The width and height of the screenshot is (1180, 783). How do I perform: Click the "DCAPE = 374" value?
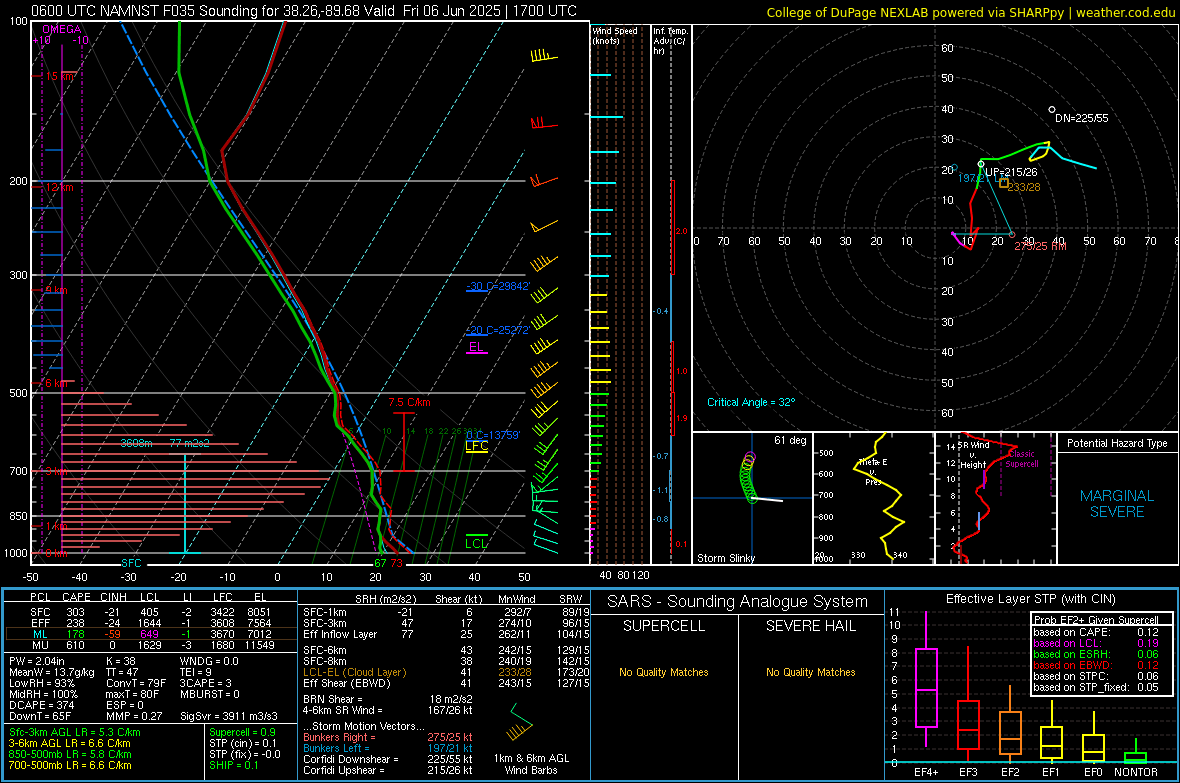tap(41, 705)
